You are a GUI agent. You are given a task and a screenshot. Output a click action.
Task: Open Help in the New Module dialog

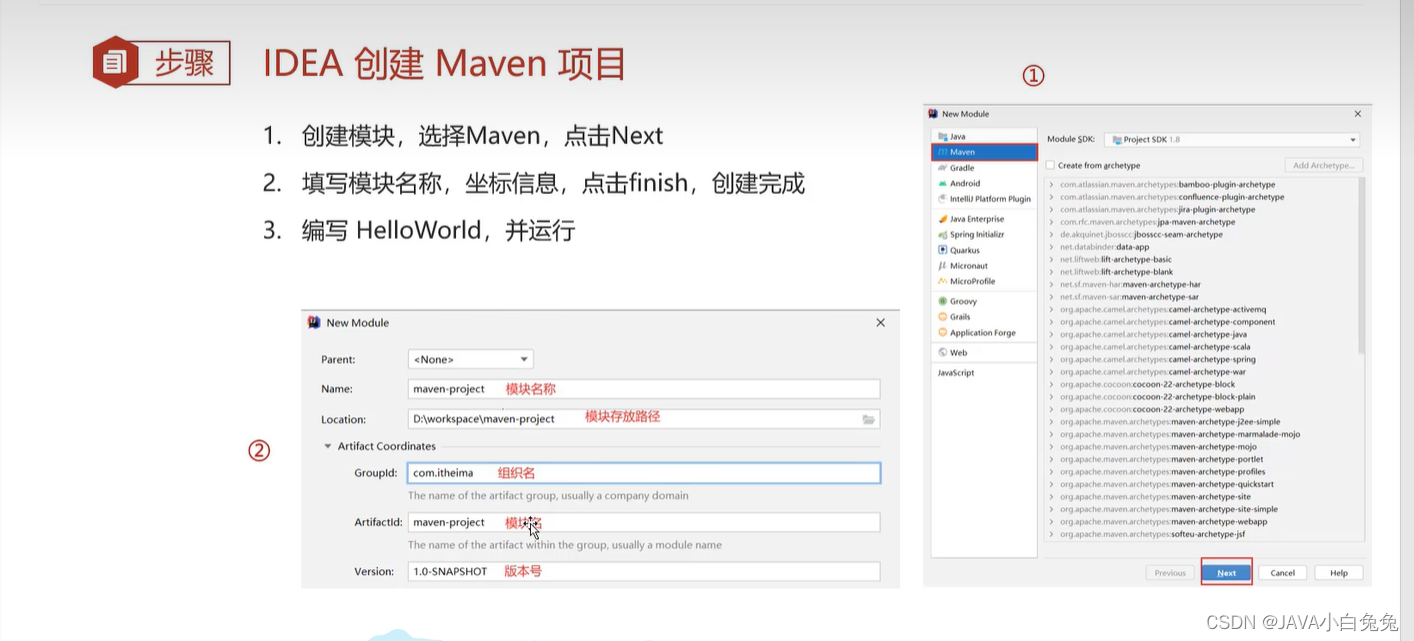tap(1339, 573)
